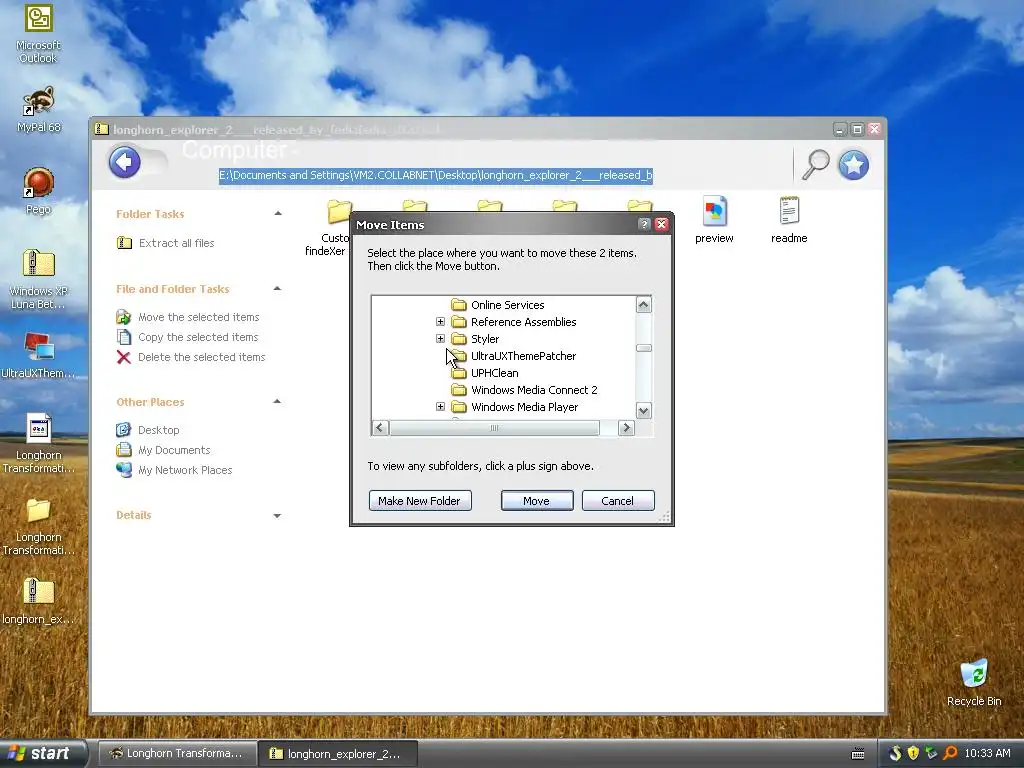
Task: Select UltraUXThemePatcher folder in tree
Action: 523,356
